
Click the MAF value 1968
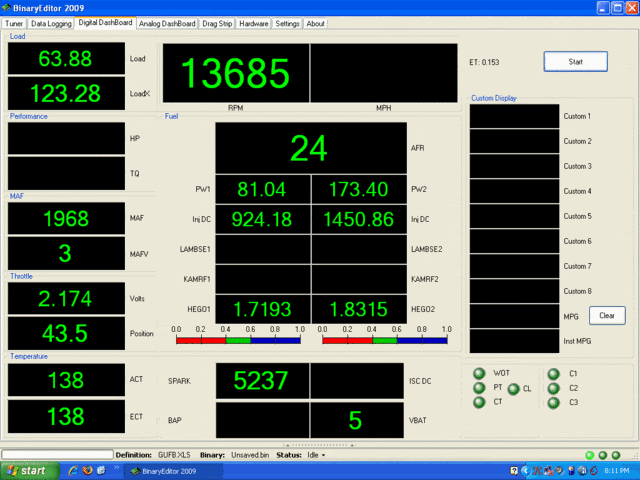[66, 218]
